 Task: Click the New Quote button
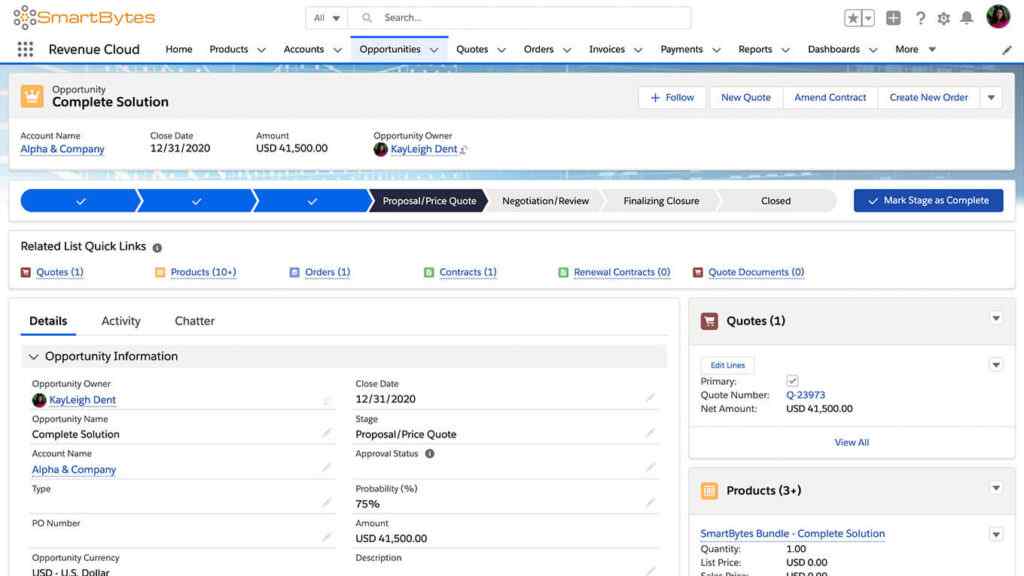coord(746,97)
